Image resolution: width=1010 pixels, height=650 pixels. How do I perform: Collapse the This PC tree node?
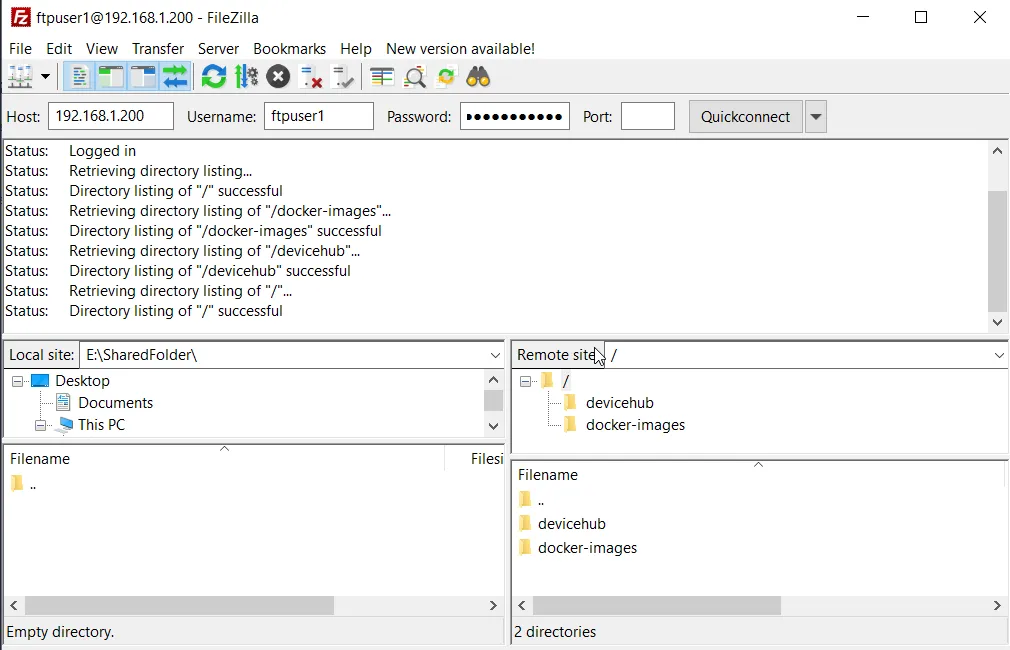[41, 425]
